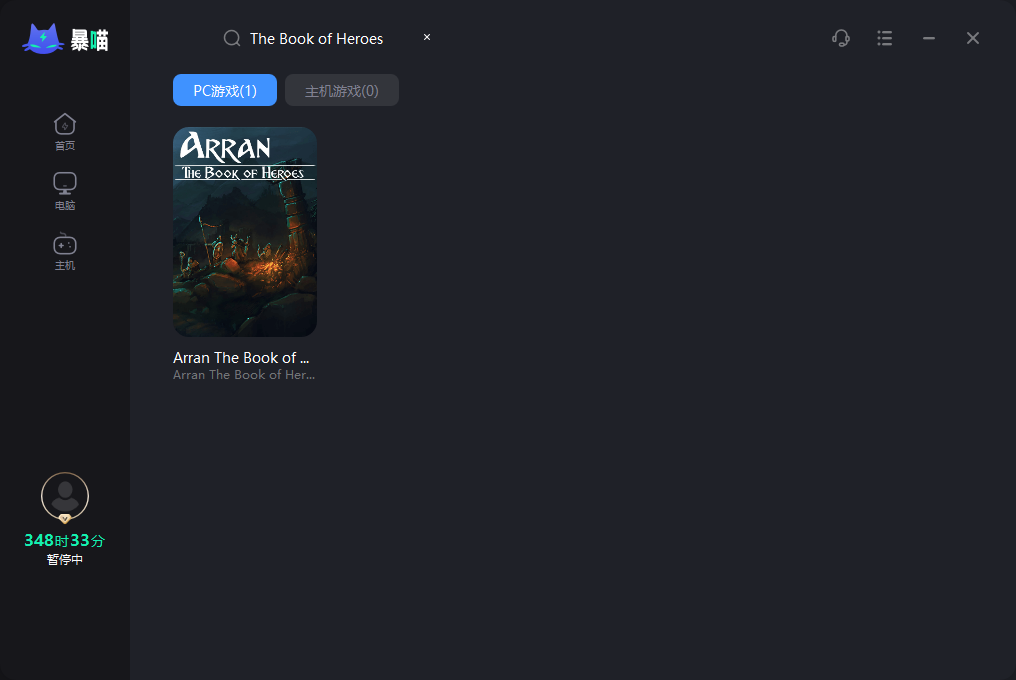This screenshot has width=1016, height=680.
Task: Open customer support headset icon
Action: [841, 38]
